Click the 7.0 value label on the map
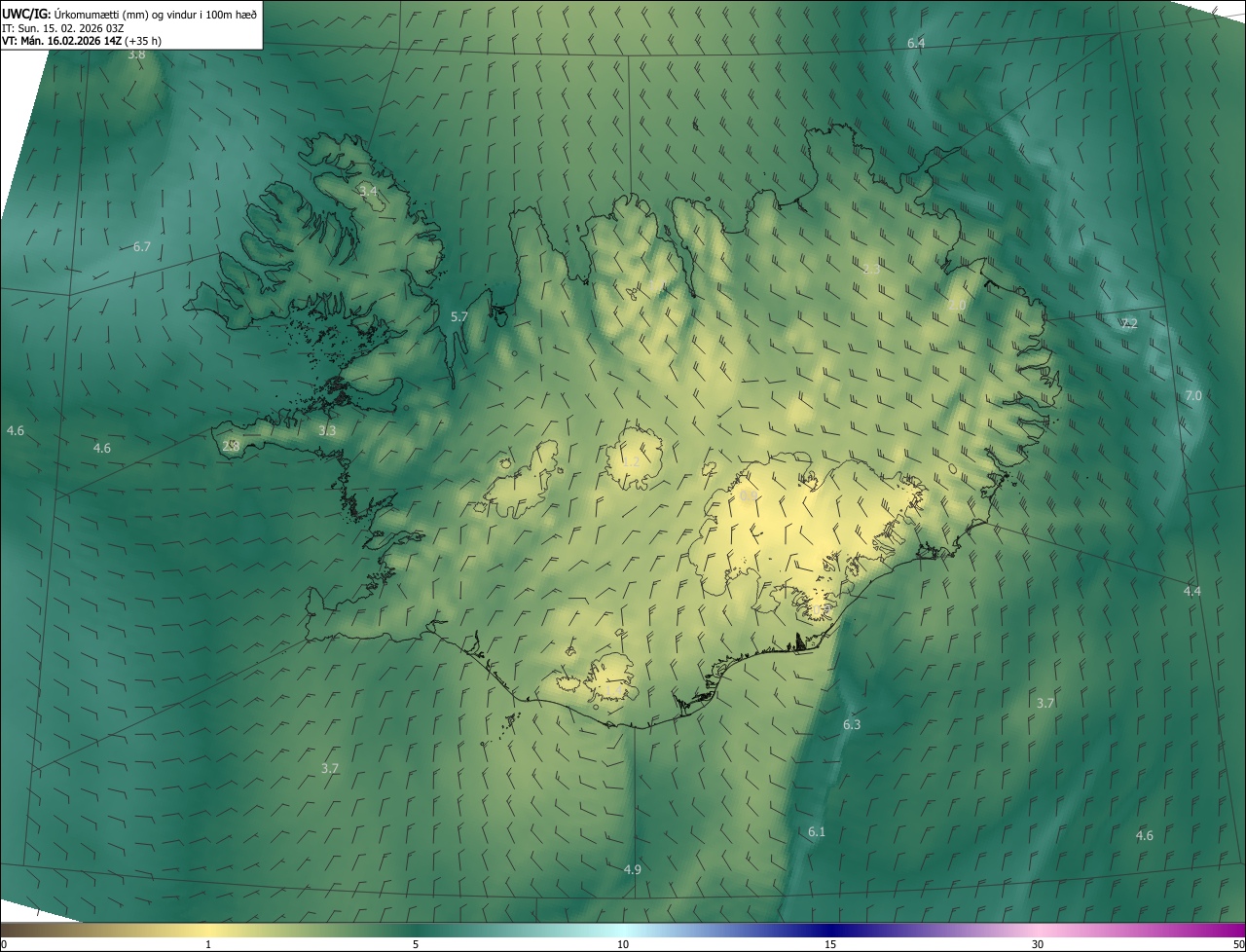The width and height of the screenshot is (1246, 952). coord(1193,396)
